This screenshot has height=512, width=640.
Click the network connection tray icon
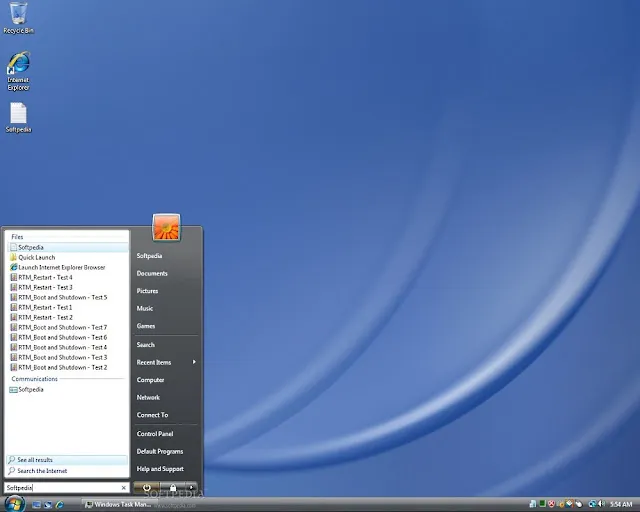click(592, 504)
